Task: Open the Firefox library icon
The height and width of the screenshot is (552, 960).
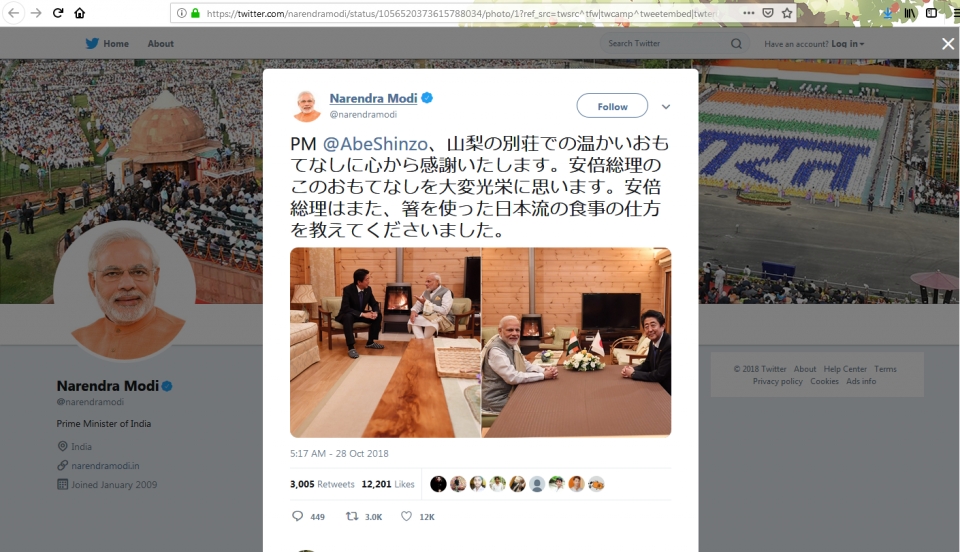Action: [910, 13]
